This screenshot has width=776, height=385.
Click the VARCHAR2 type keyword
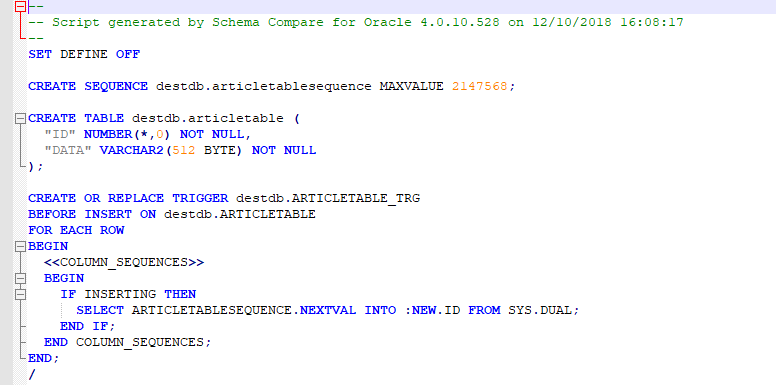[132, 150]
